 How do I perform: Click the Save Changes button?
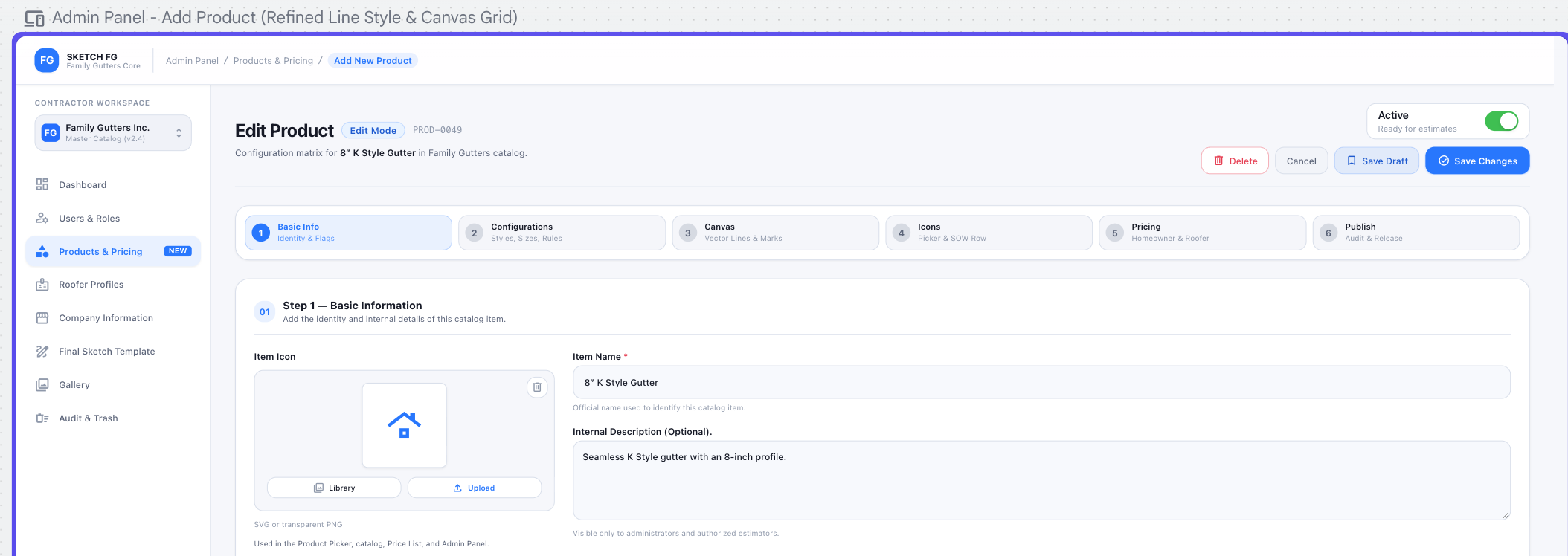click(1477, 161)
